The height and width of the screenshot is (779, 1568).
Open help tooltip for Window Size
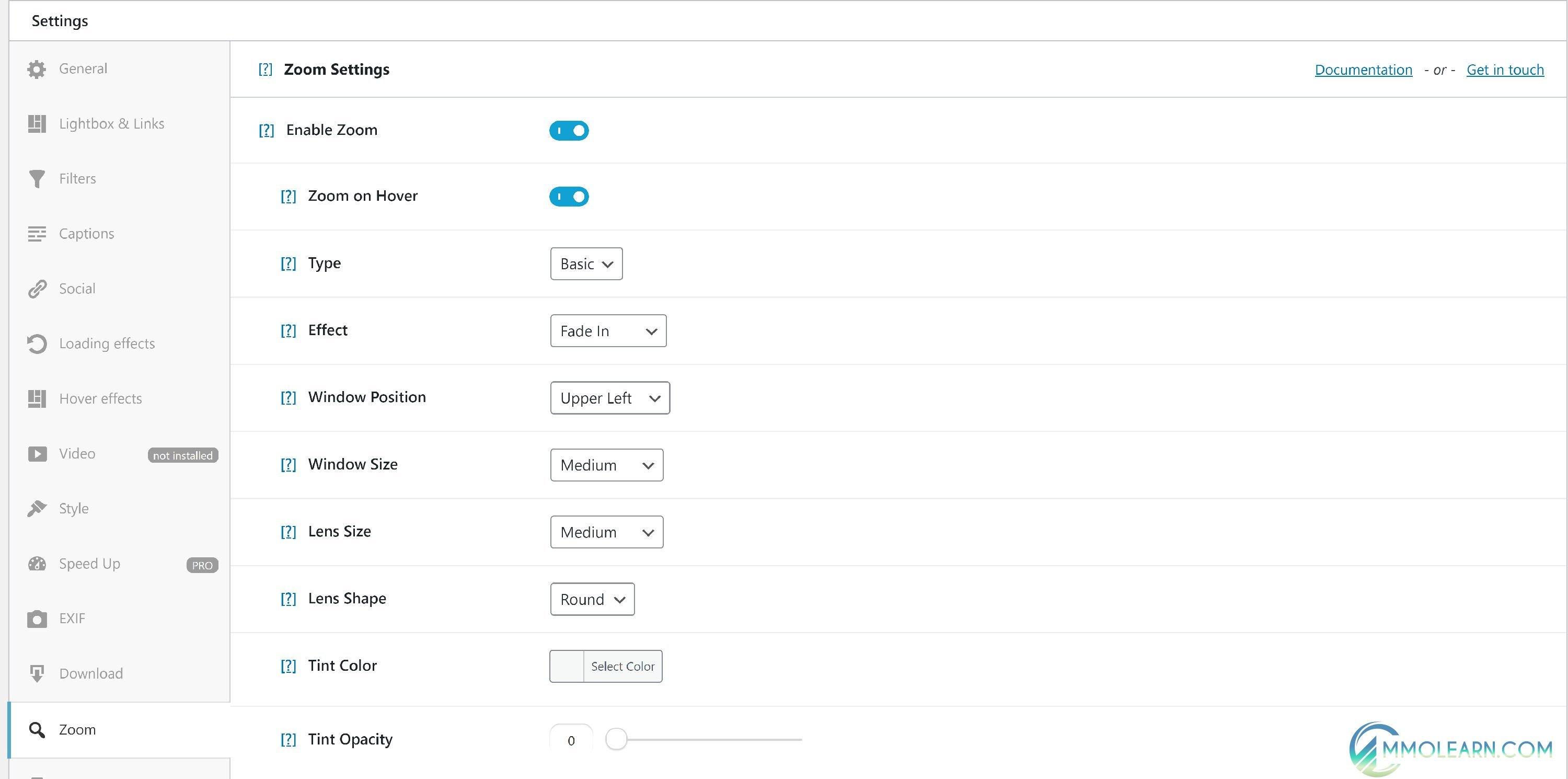pyautogui.click(x=288, y=465)
